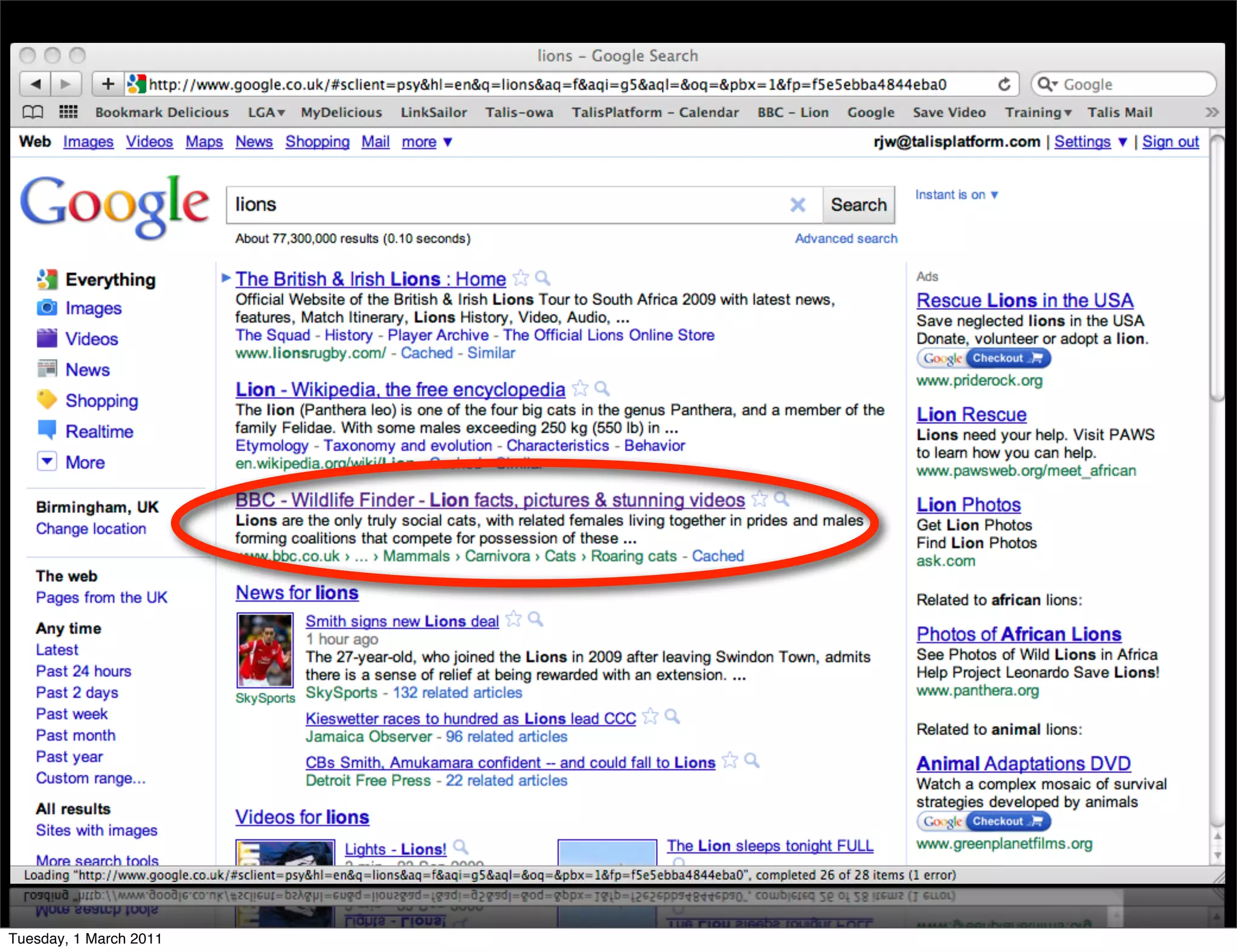Expand the More options arrow in left sidebar
The image size is (1237, 952).
coord(47,462)
